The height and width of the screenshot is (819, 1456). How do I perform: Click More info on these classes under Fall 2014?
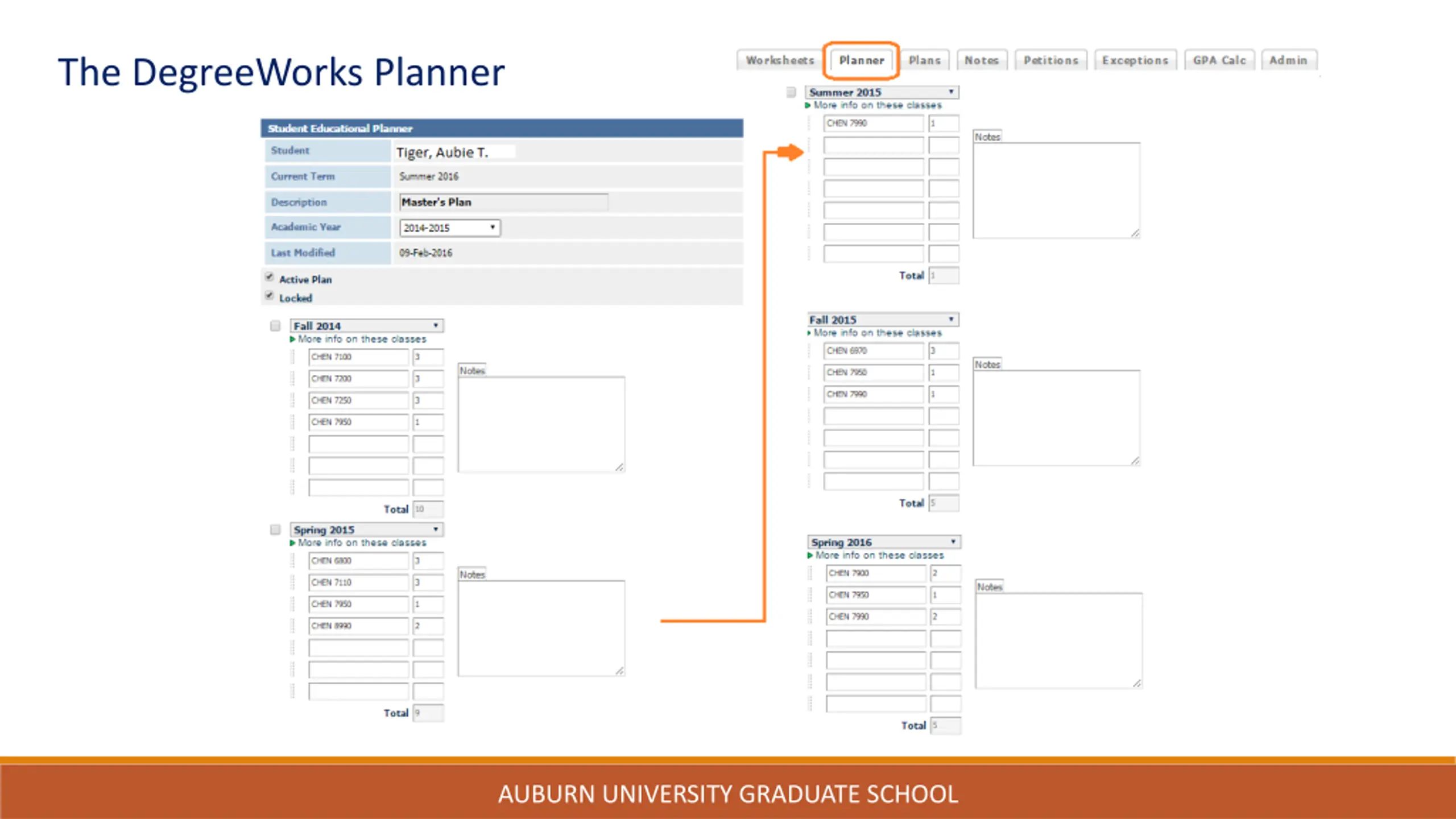coord(362,339)
